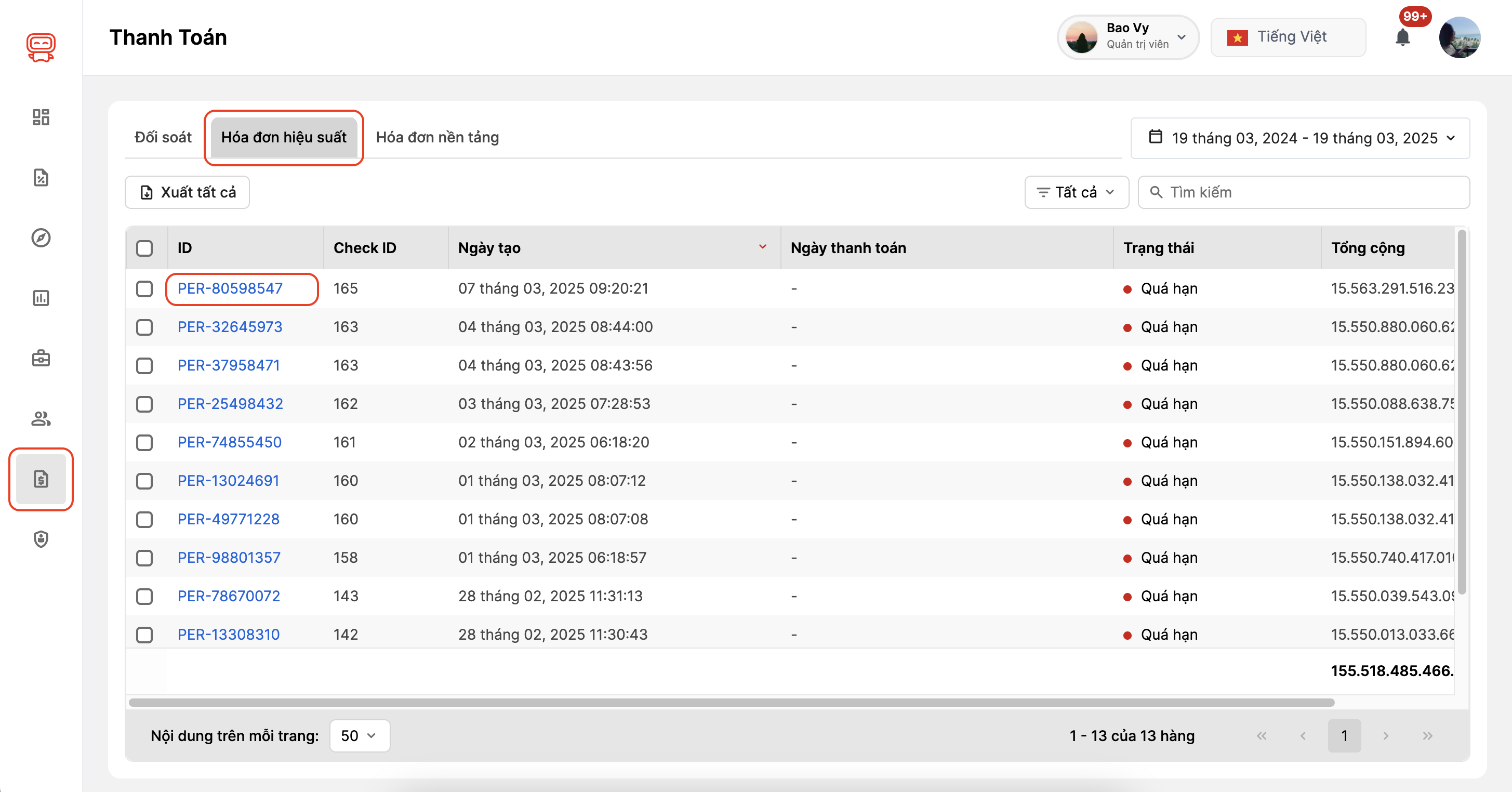Click the red robot logo icon

(x=41, y=47)
